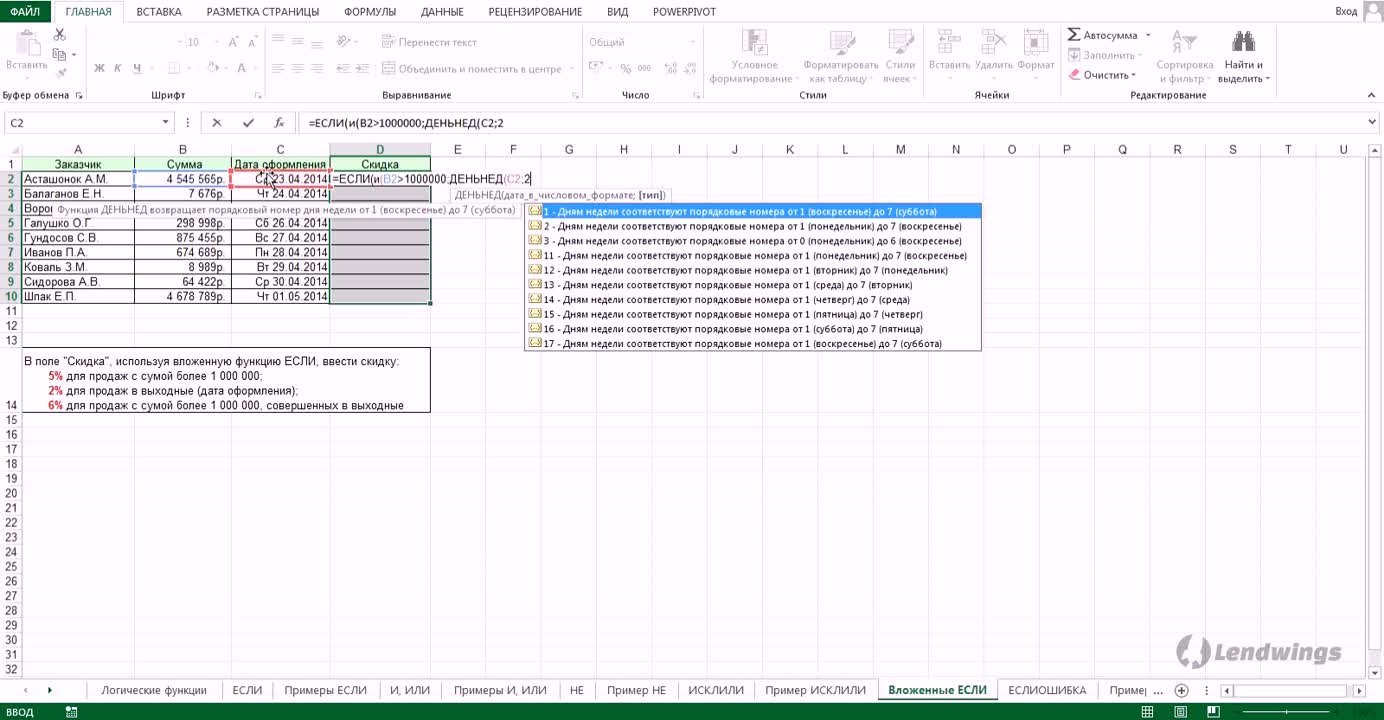Open the Логические функции sheet tab
Viewport: 1384px width, 720px height.
[x=154, y=690]
